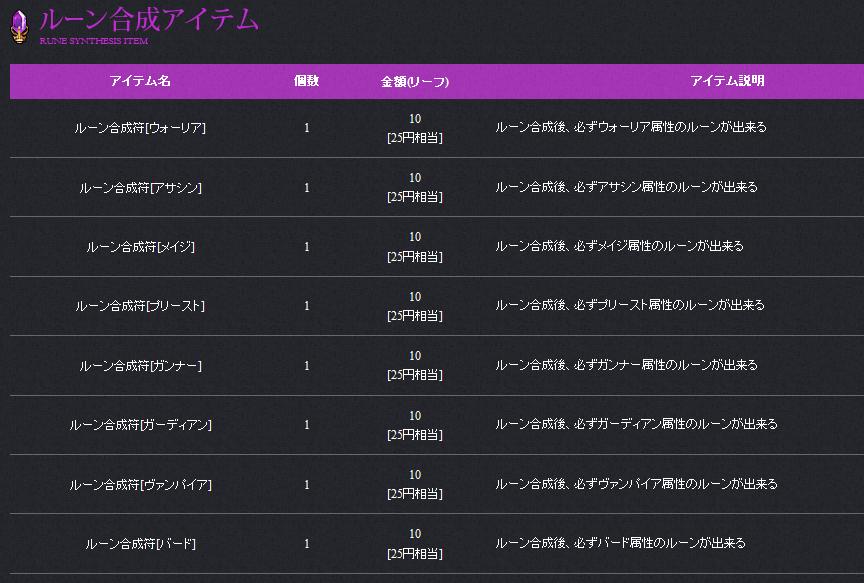864x583 pixels.
Task: Click the 金額(リーフ) column header
Action: [x=415, y=81]
